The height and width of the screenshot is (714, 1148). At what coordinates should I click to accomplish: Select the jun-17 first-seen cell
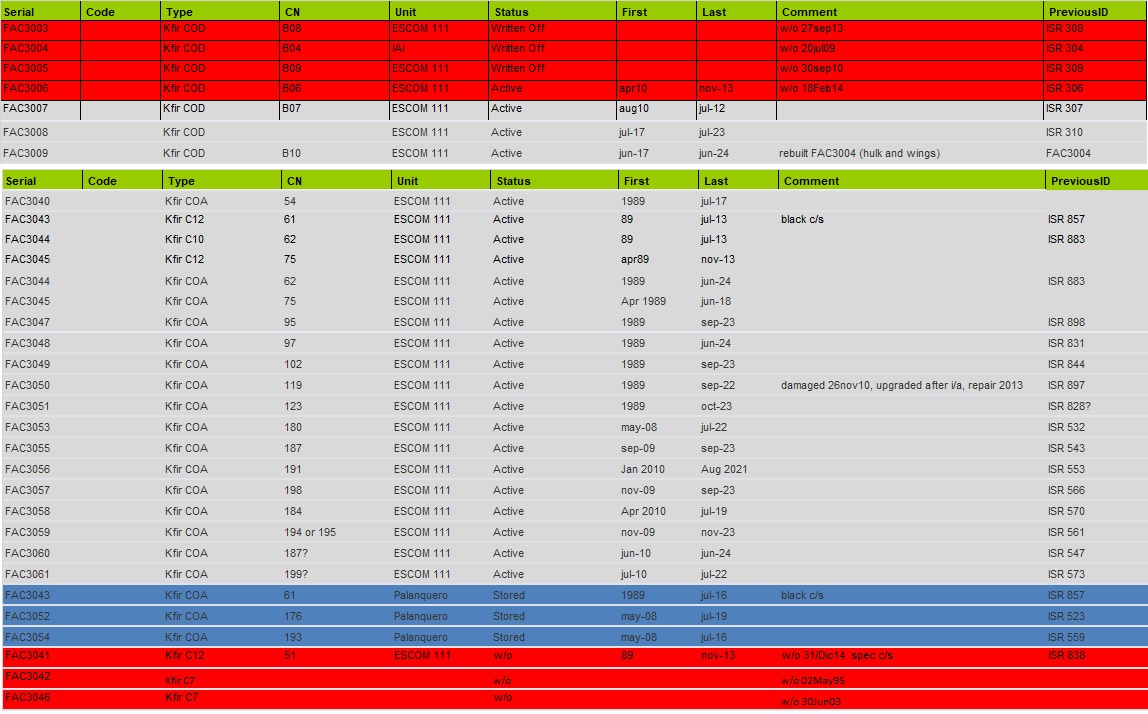click(x=633, y=154)
